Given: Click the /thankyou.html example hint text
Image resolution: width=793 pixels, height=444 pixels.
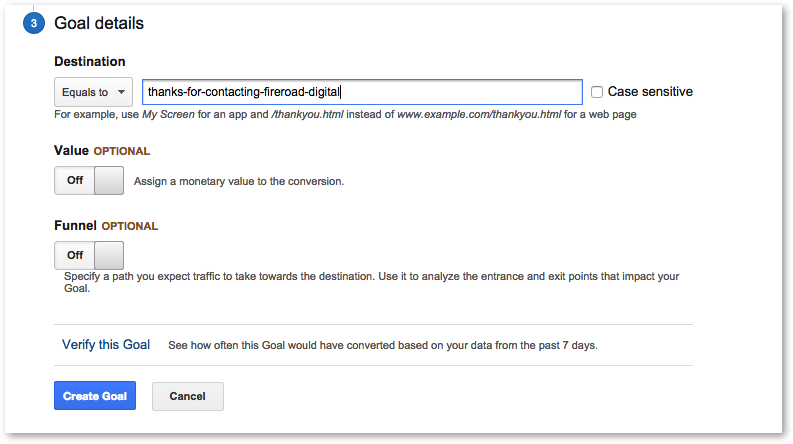Looking at the screenshot, I should tap(307, 114).
